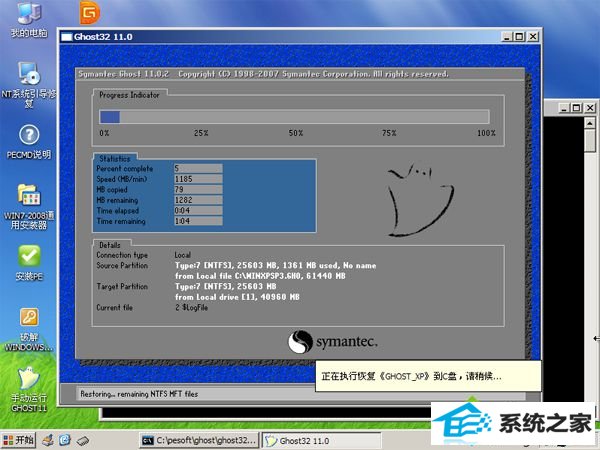
Task: Close the Ghost32 11.0 window
Action: click(x=533, y=37)
